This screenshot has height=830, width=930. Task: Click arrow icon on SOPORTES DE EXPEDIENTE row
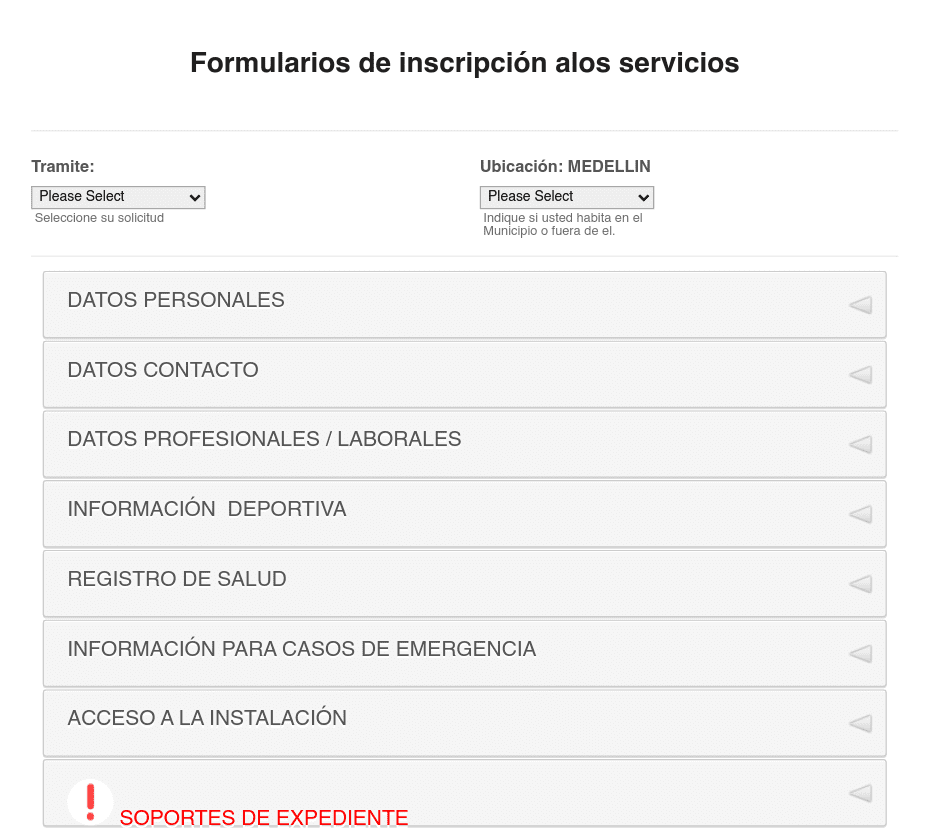(860, 793)
